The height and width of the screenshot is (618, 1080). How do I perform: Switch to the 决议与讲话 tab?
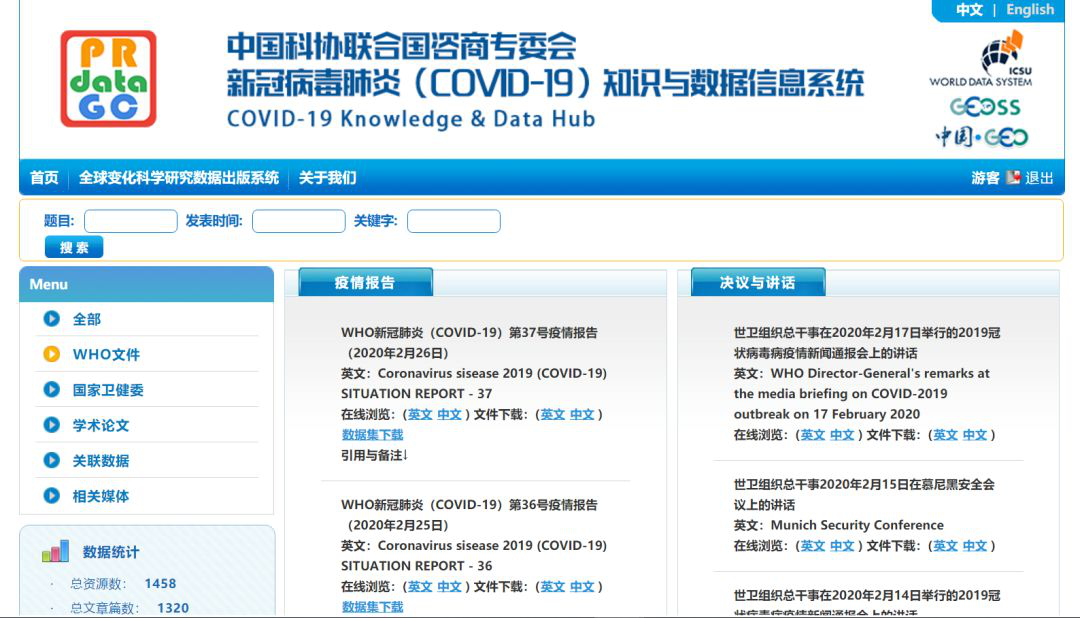click(x=756, y=281)
